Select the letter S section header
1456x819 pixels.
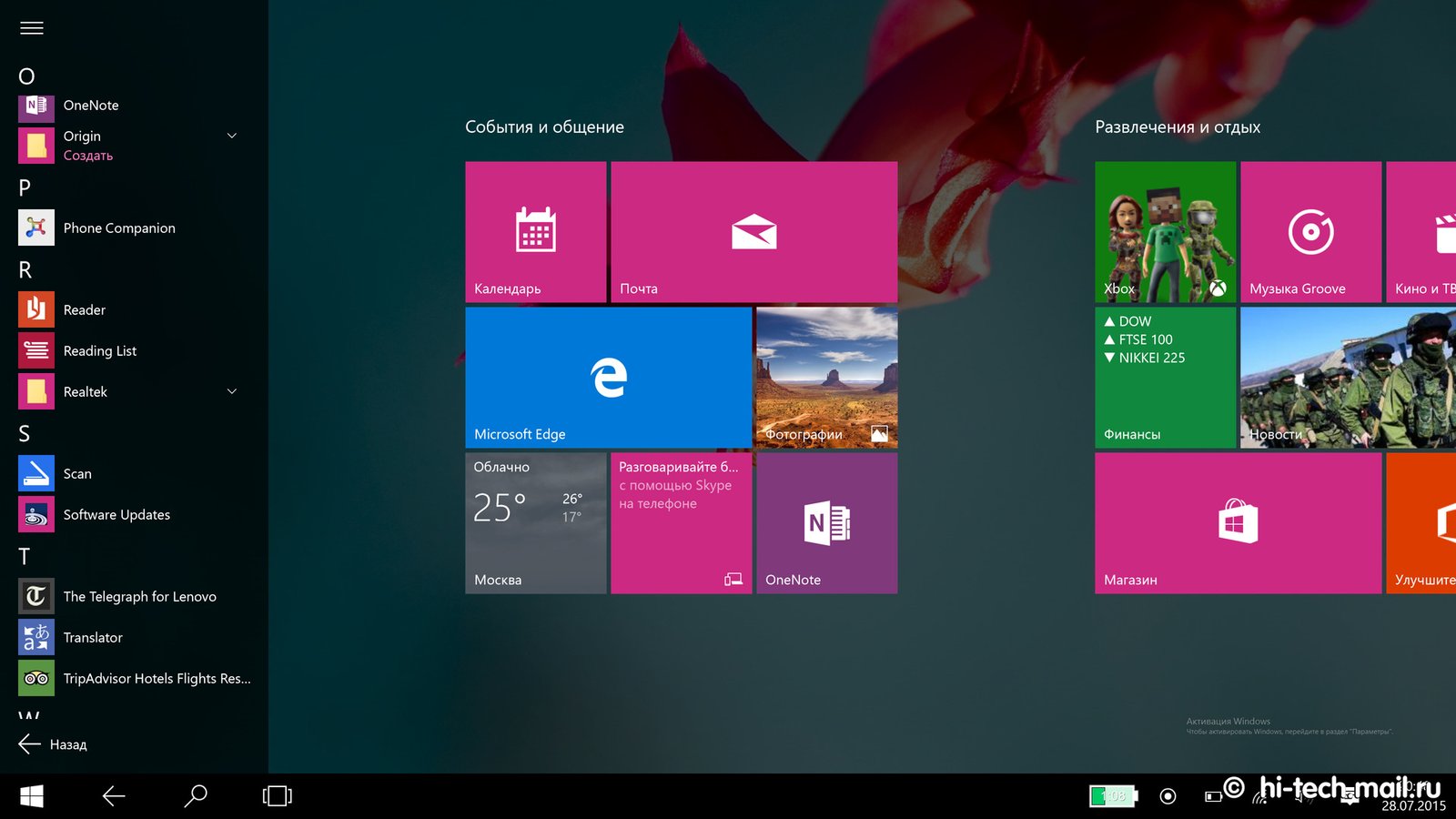pos(25,433)
